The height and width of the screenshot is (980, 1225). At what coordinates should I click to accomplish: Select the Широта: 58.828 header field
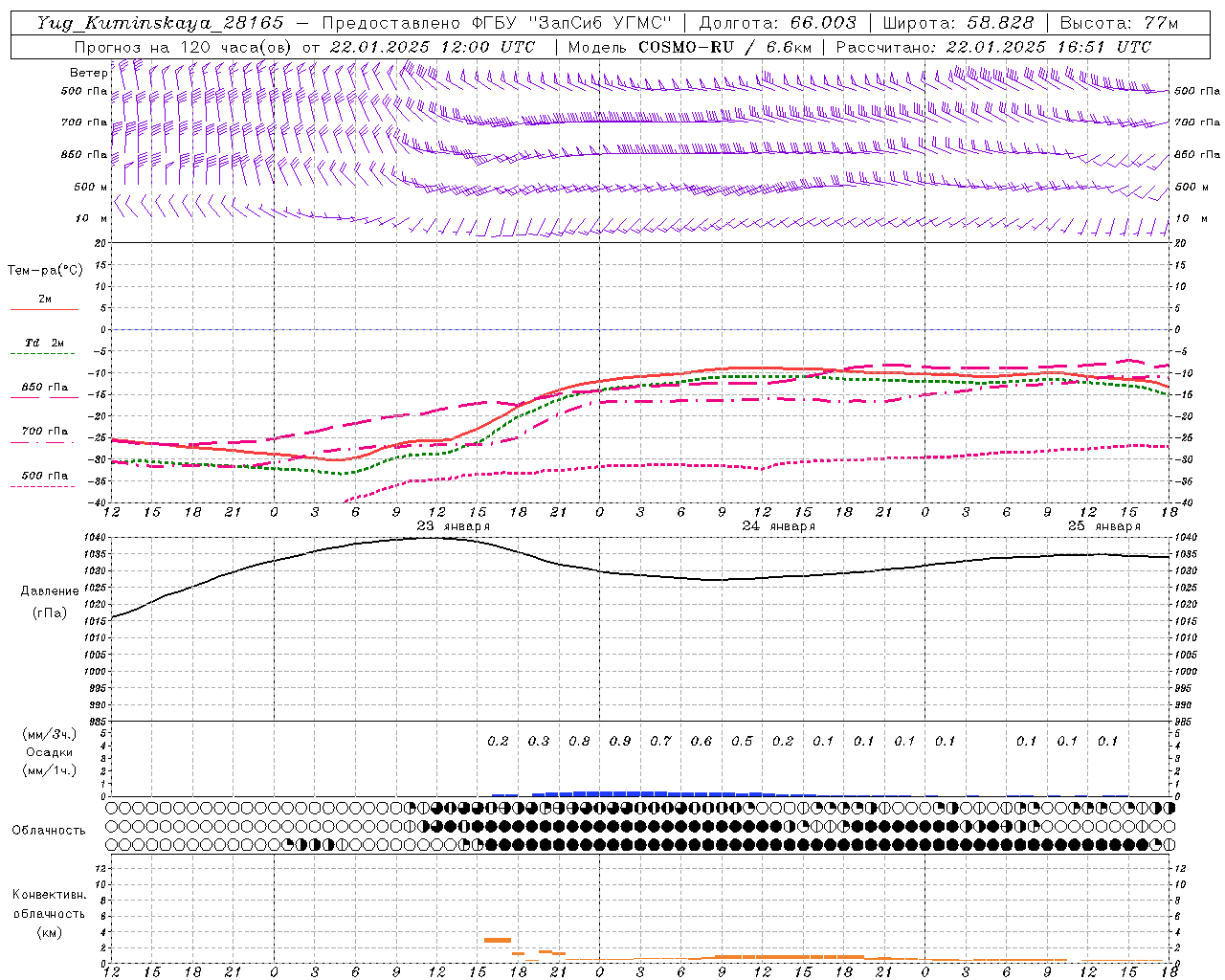[958, 23]
